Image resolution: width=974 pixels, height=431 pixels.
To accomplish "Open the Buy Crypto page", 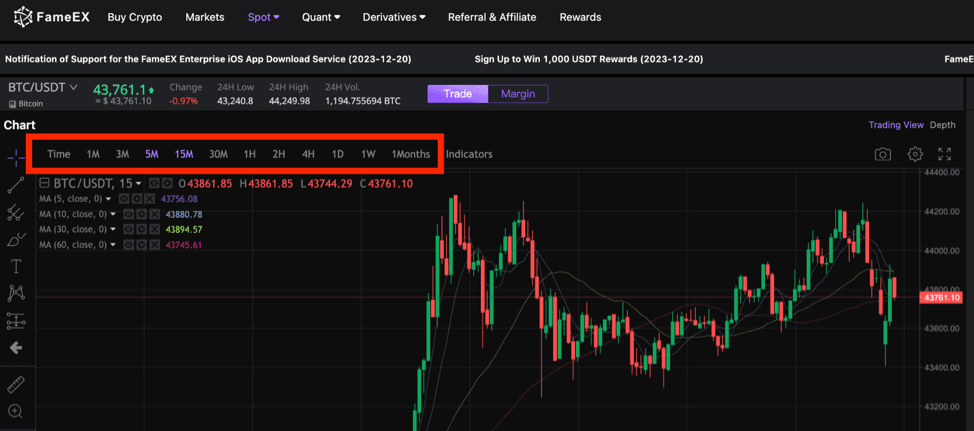I will (x=134, y=17).
